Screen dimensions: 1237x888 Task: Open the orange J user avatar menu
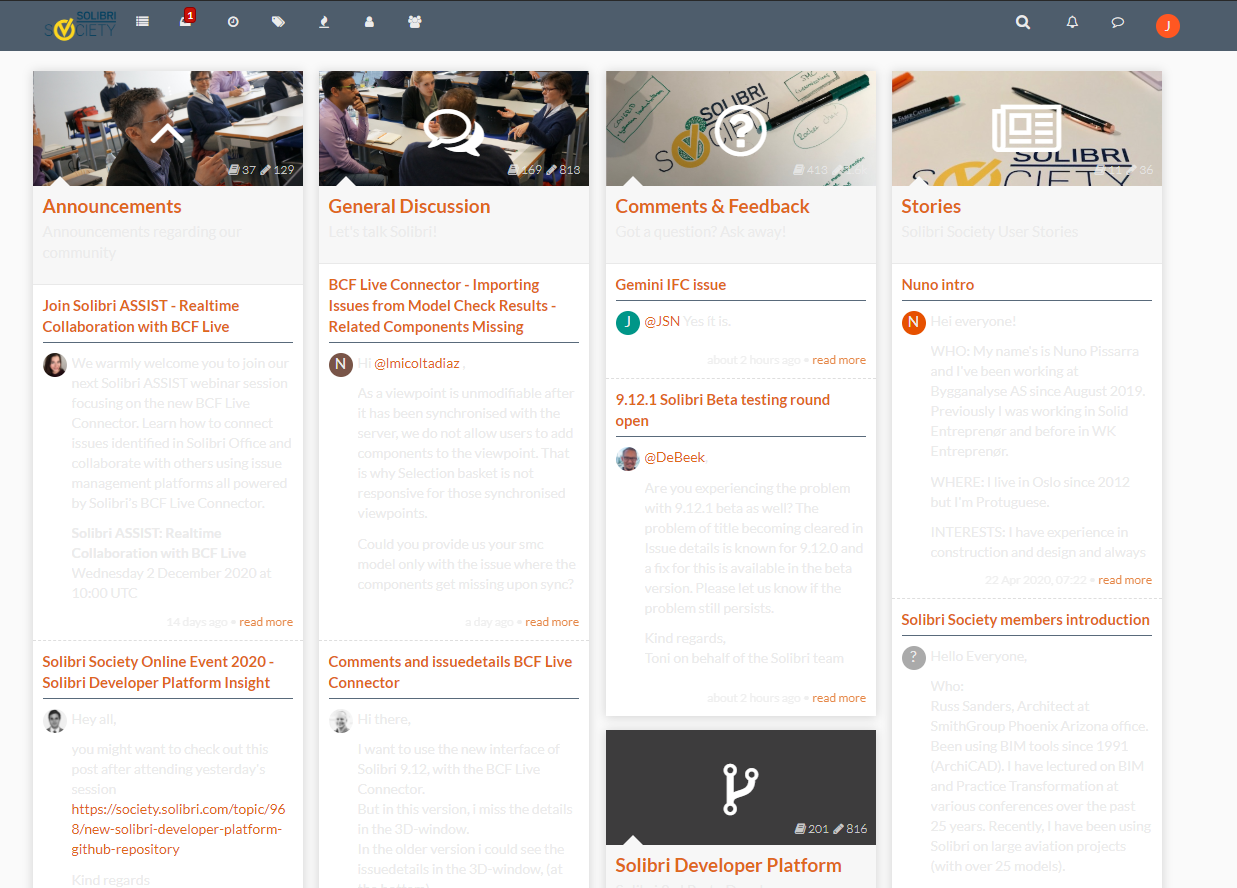coord(1168,26)
